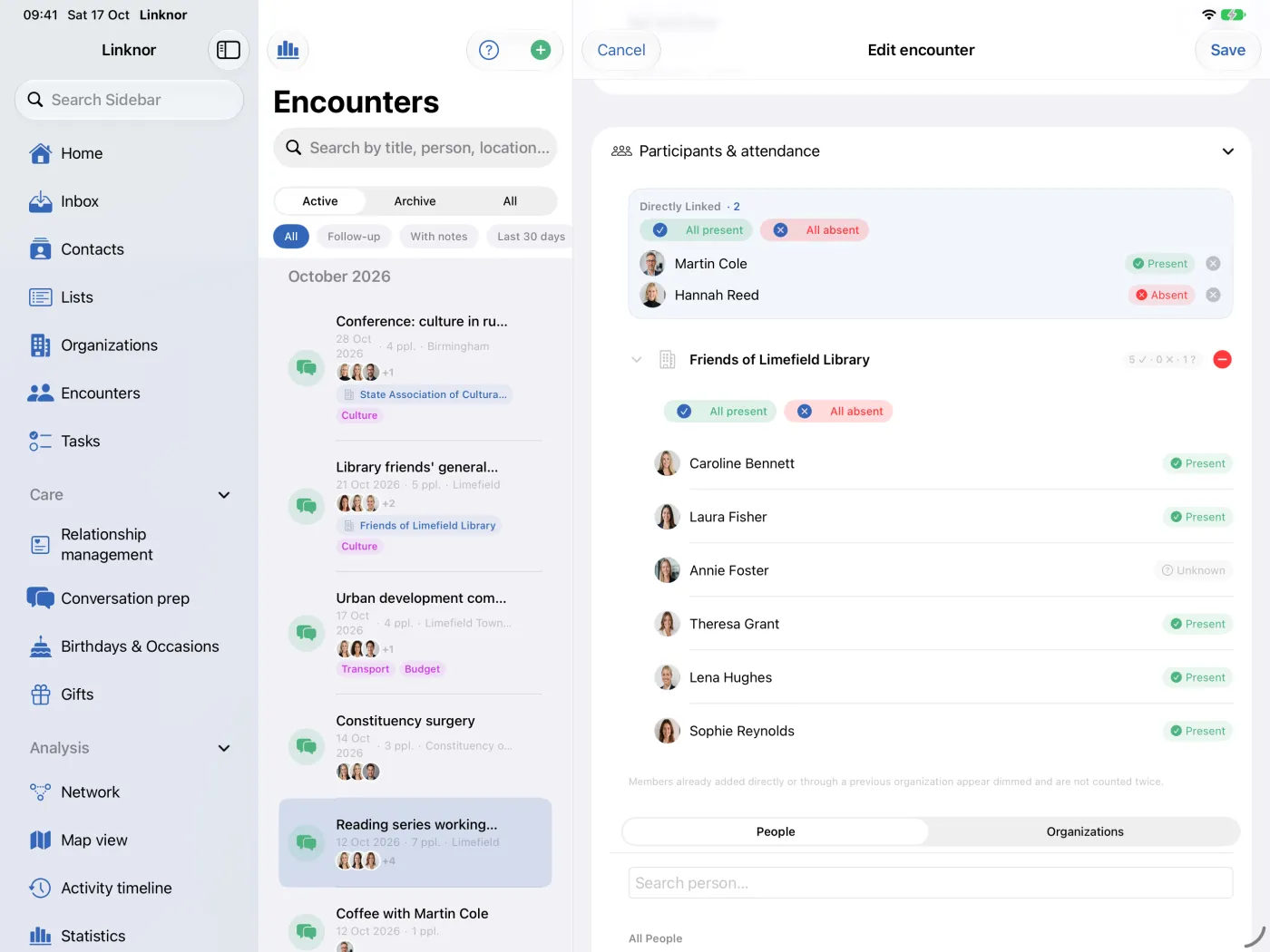Mark all Friends of Limefield Library members absent
The height and width of the screenshot is (952, 1270).
(839, 412)
